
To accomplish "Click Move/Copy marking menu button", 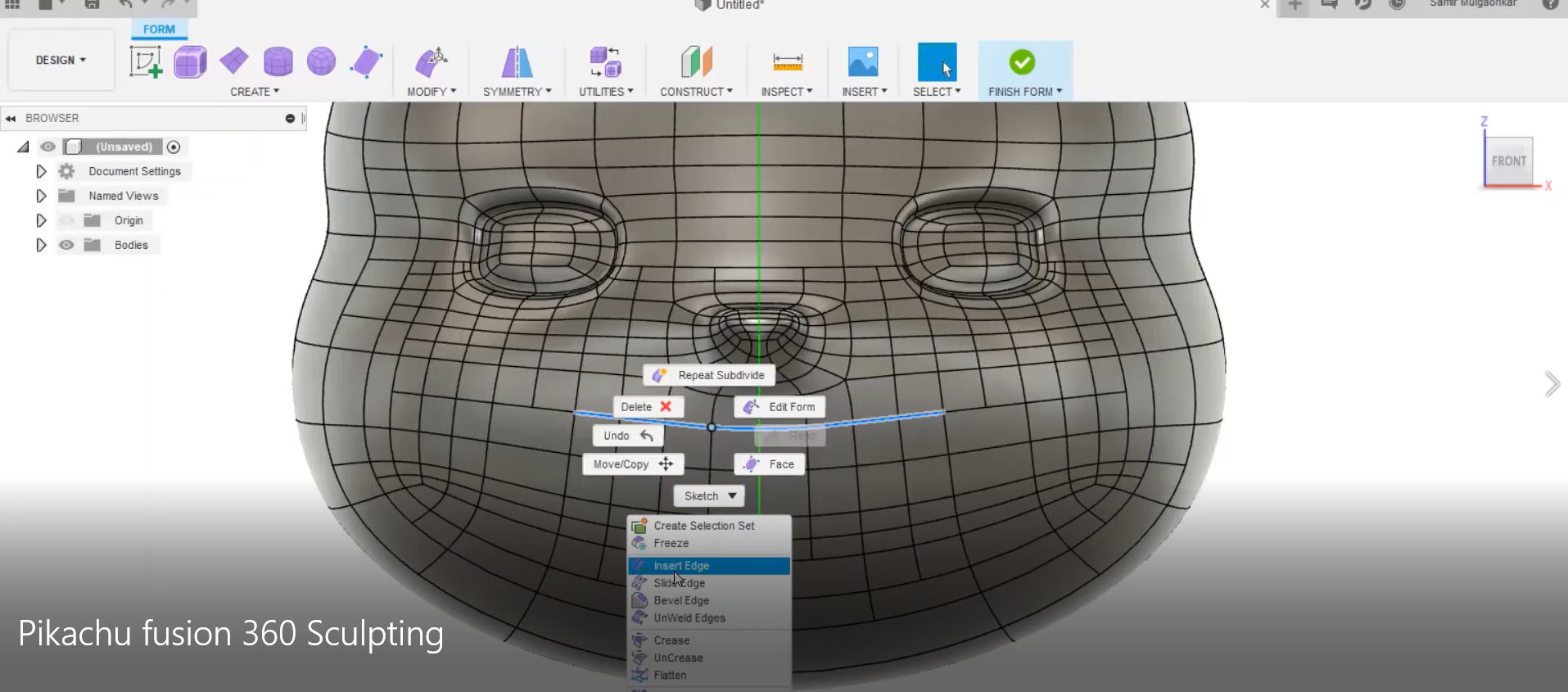I will click(x=633, y=464).
